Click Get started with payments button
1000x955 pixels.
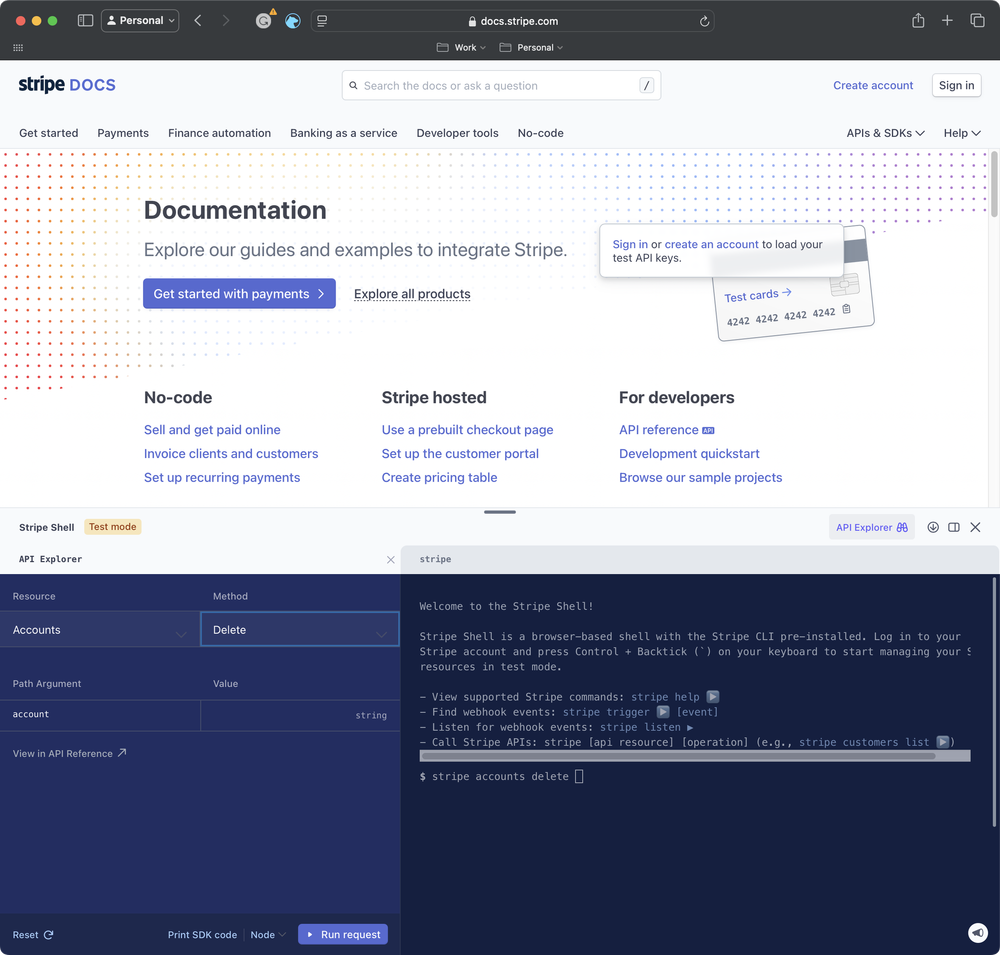click(x=239, y=293)
